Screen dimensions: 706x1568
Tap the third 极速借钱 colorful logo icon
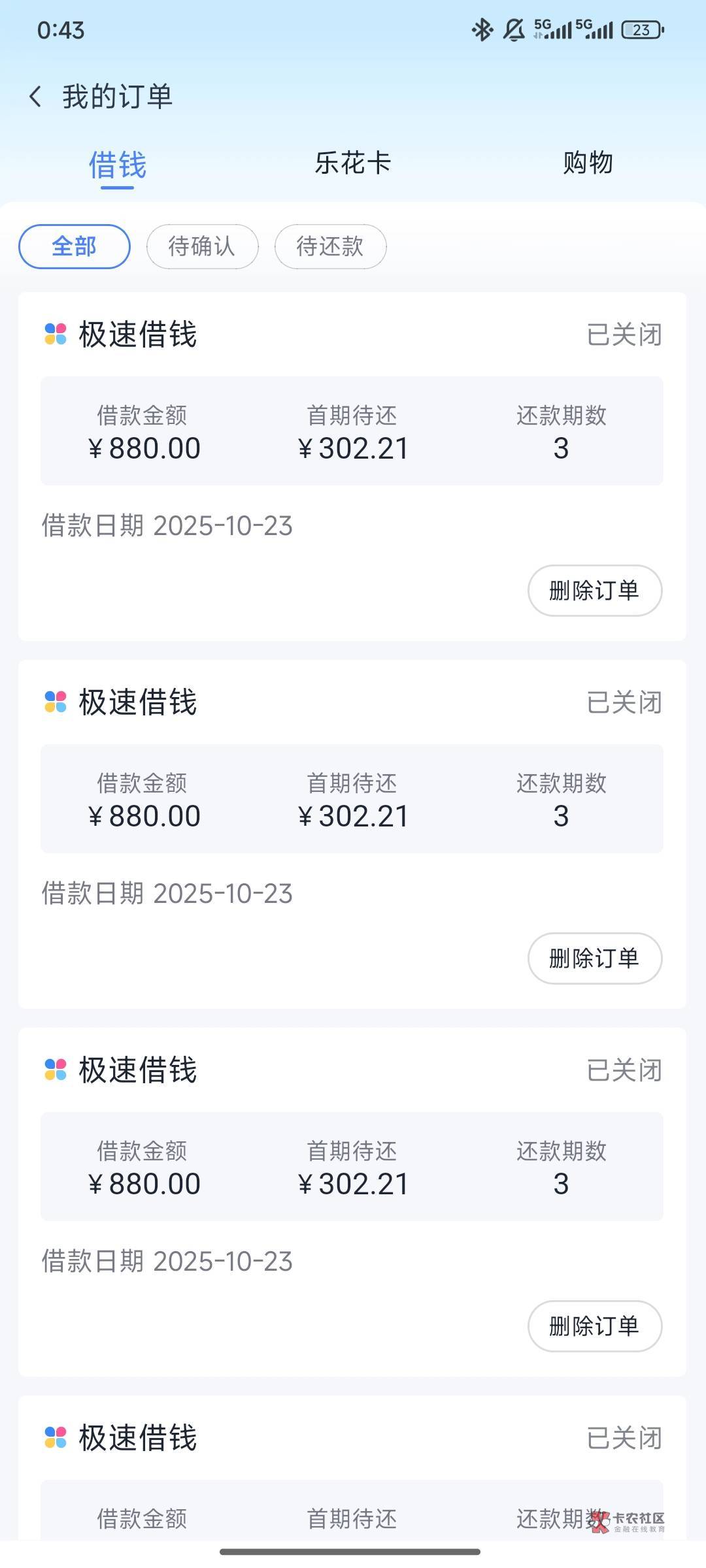(56, 1070)
